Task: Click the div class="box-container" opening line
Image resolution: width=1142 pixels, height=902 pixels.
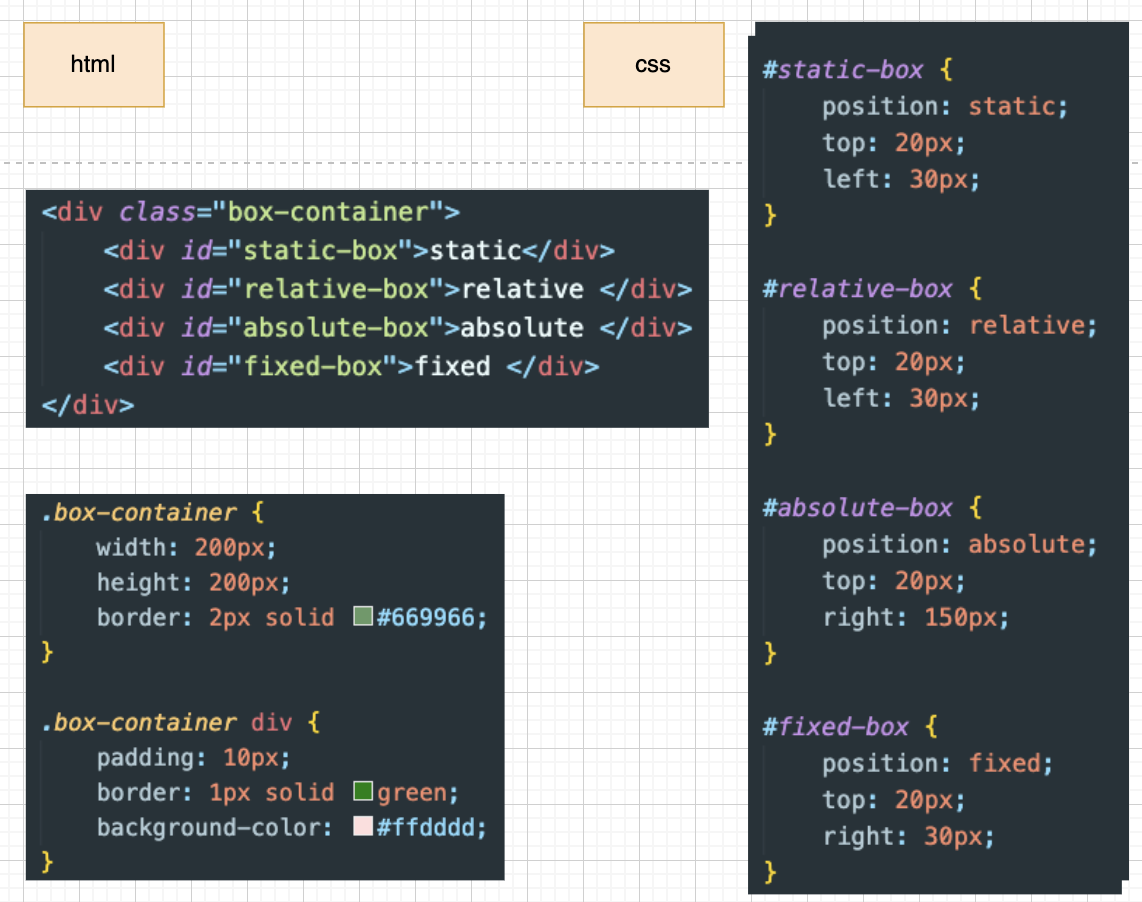Action: (251, 212)
